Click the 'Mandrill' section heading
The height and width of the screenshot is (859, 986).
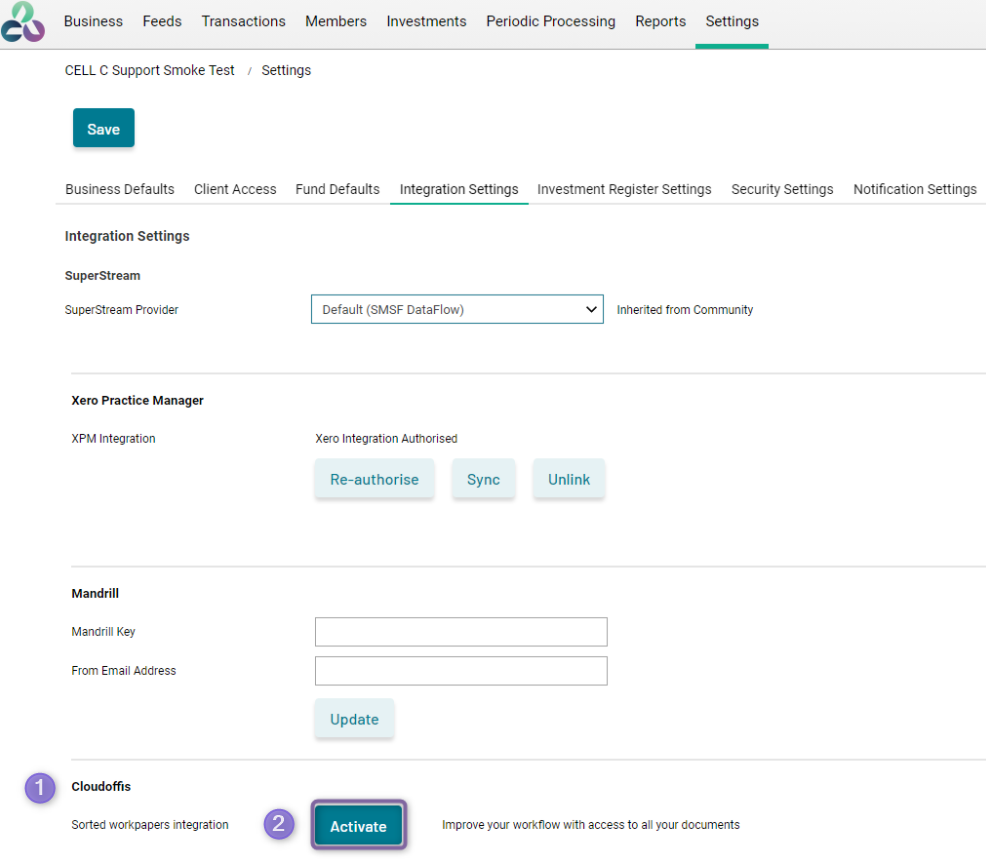pyautogui.click(x=95, y=594)
